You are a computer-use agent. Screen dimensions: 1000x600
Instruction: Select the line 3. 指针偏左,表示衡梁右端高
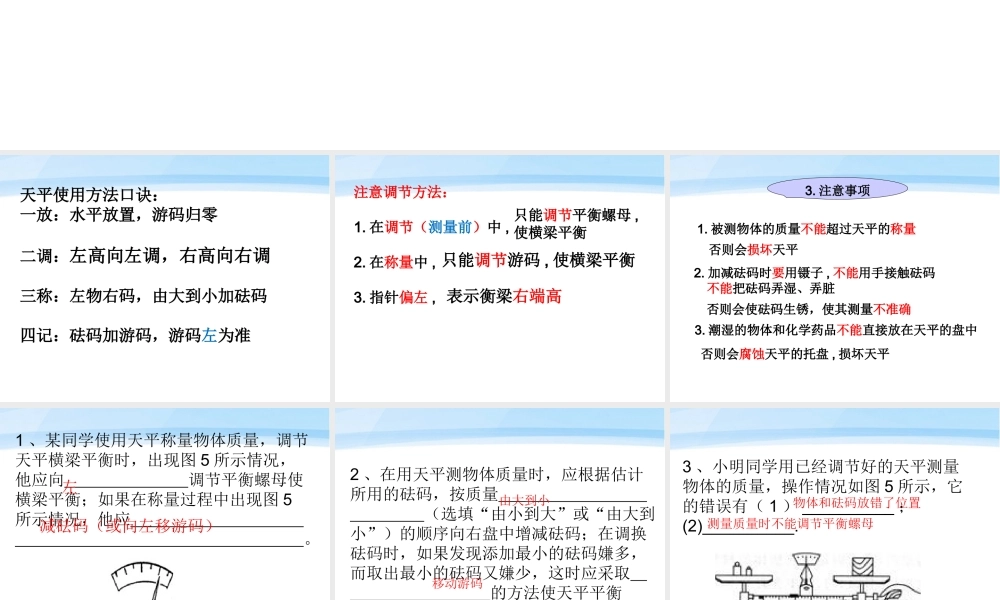[x=457, y=296]
